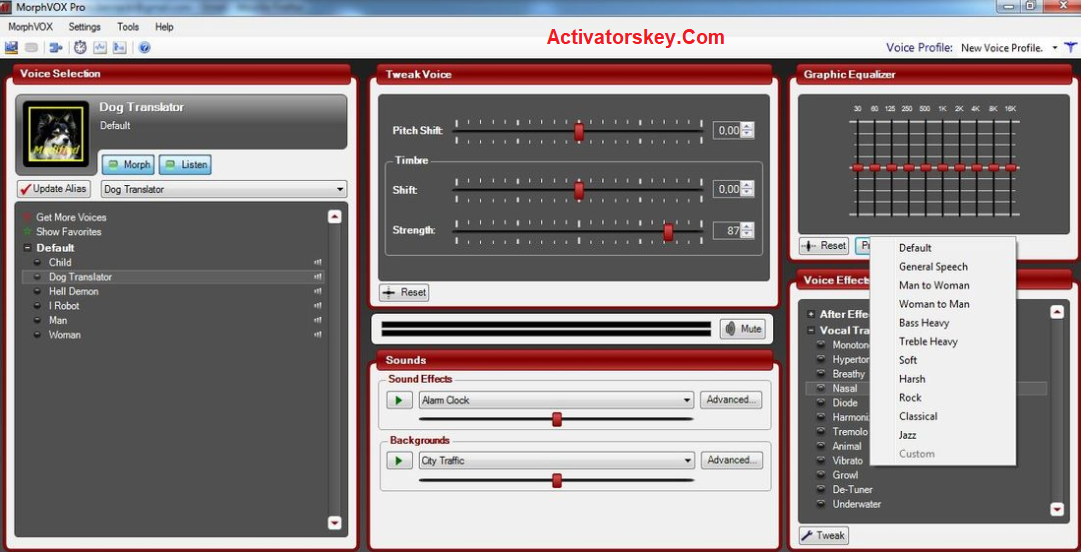Viewport: 1081px width, 555px height.
Task: Click the signal bars icon on Woman row
Action: click(318, 335)
